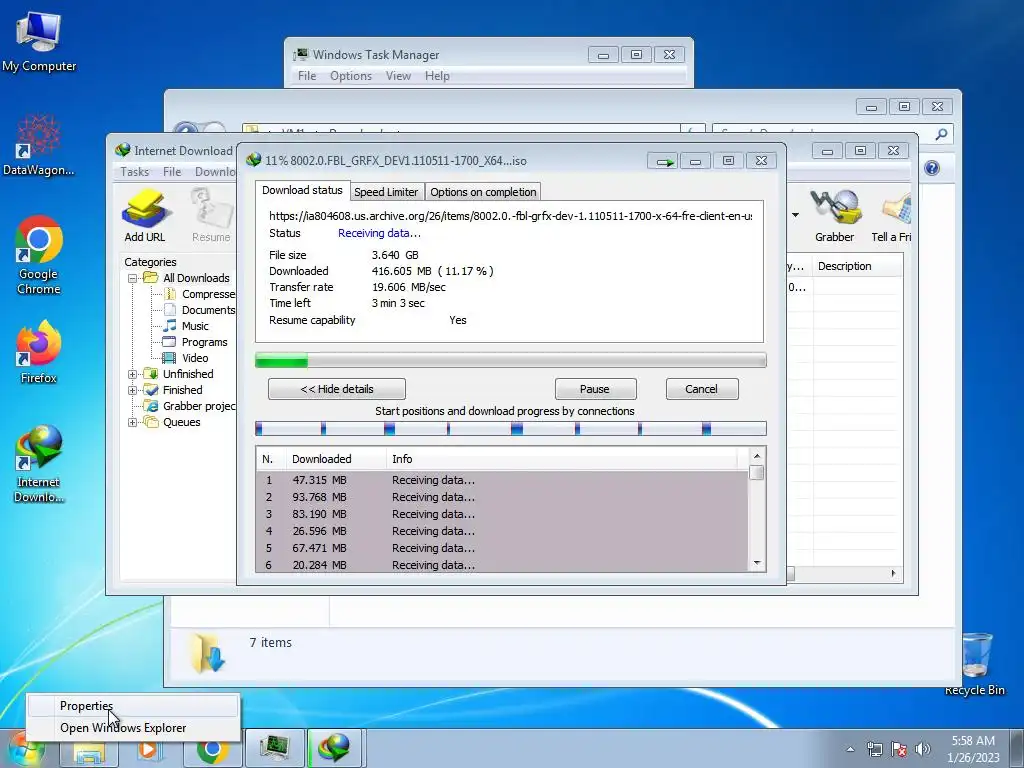Open the Grabber tool in IDM
The height and width of the screenshot is (768, 1024).
point(834,216)
